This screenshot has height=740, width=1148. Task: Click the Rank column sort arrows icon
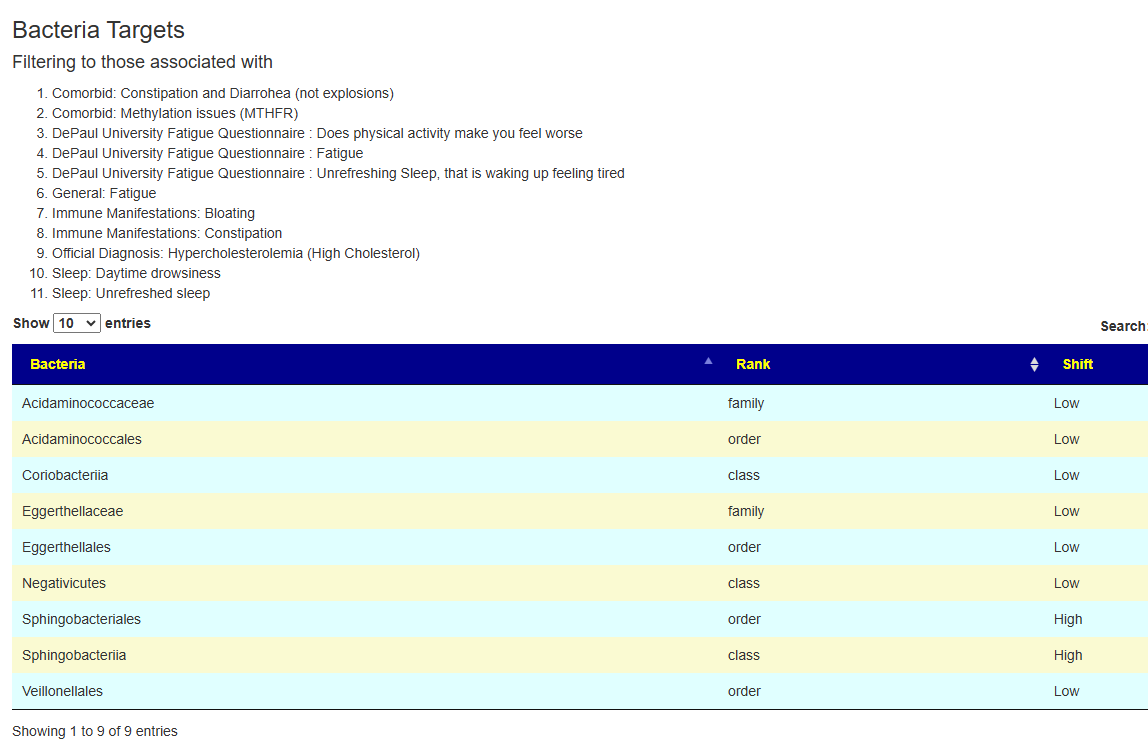point(1034,365)
